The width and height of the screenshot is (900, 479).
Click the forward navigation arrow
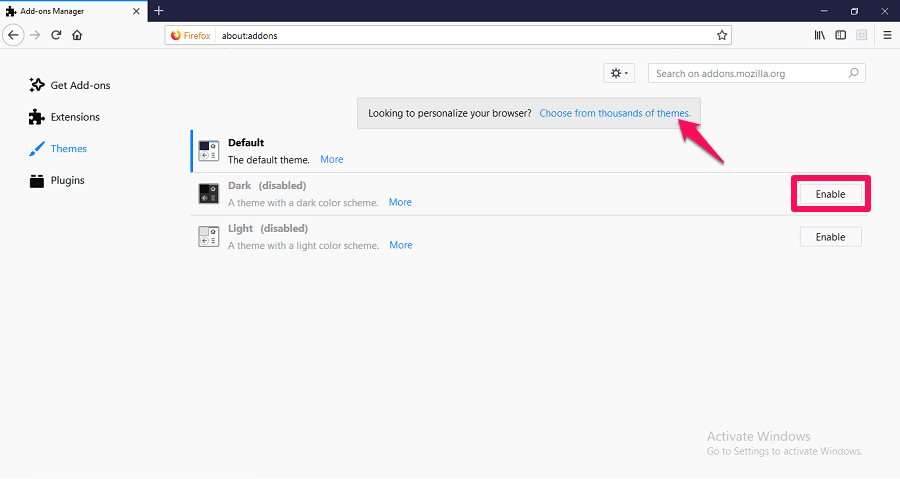click(35, 35)
